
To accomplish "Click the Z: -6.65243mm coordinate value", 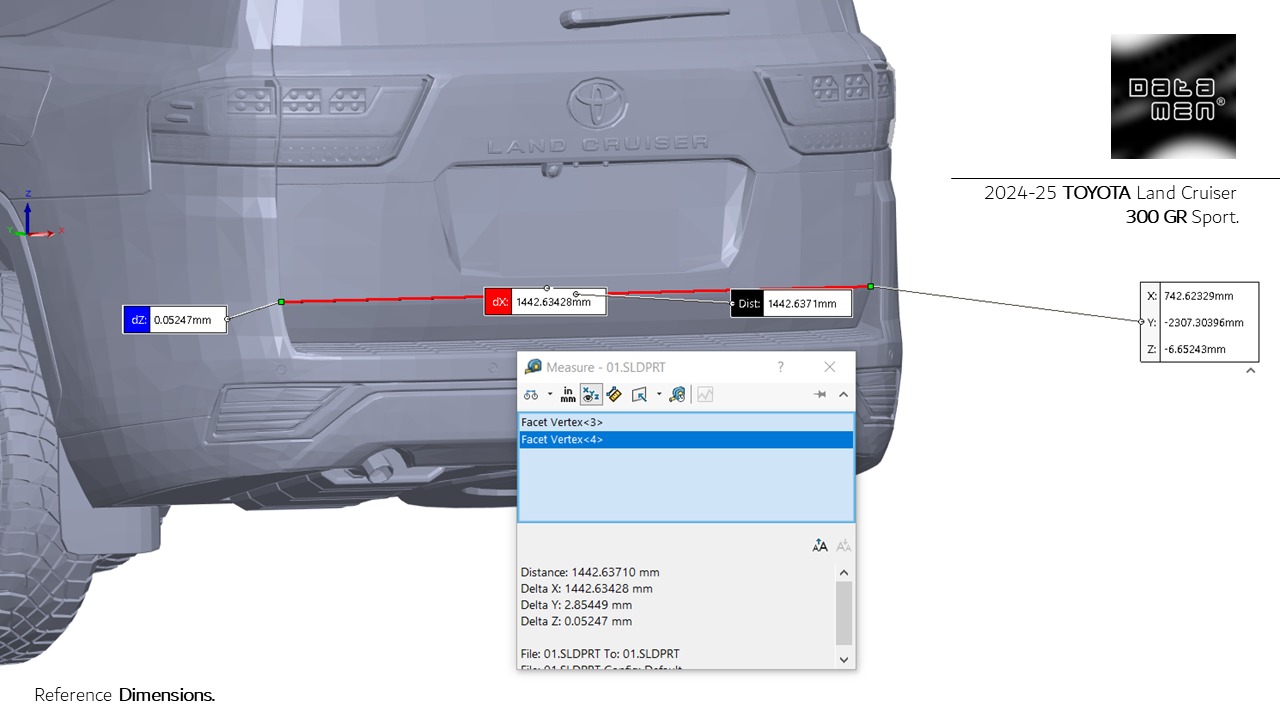I will [x=1195, y=349].
